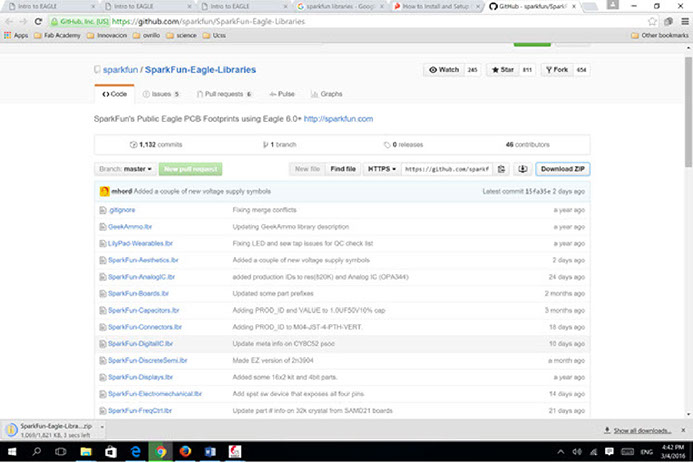Viewport: 693px width, 463px height.
Task: Launch Firefox from taskbar
Action: [x=185, y=452]
